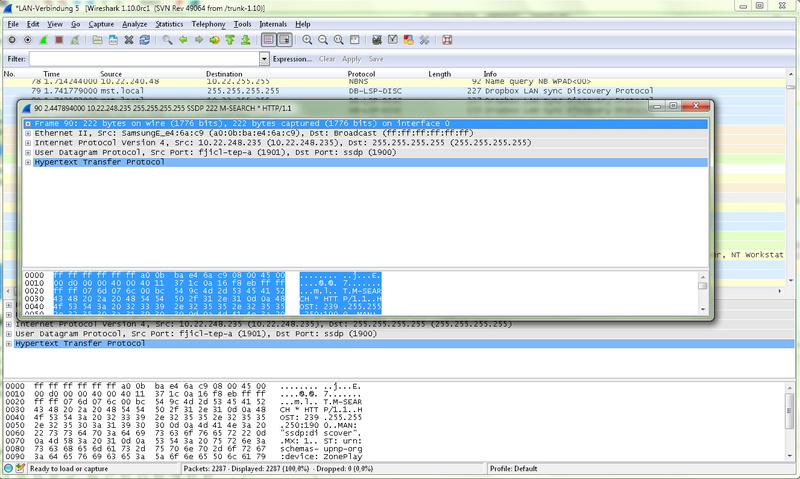The image size is (800, 479).
Task: Expand Hypertext Transfer Protocol in main window
Action: [x=9, y=343]
